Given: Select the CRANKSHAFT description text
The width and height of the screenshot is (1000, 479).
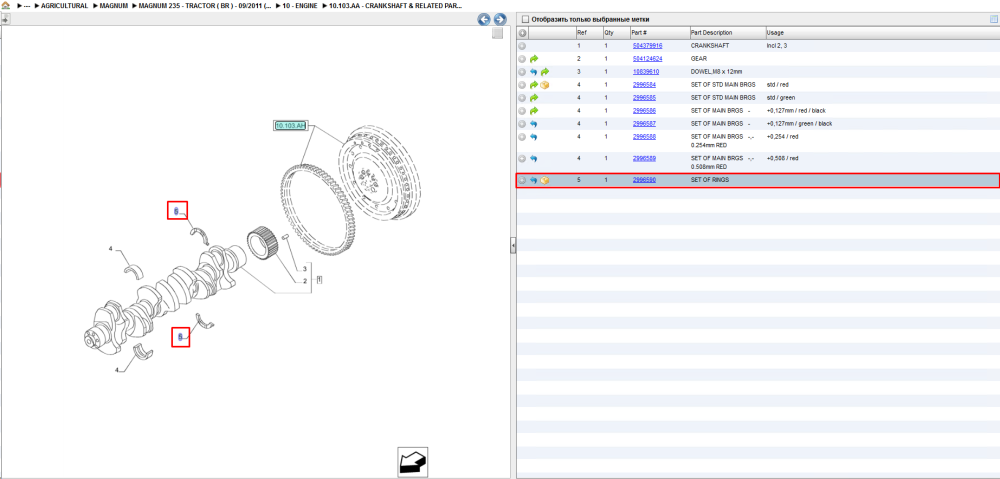Looking at the screenshot, I should tap(709, 46).
